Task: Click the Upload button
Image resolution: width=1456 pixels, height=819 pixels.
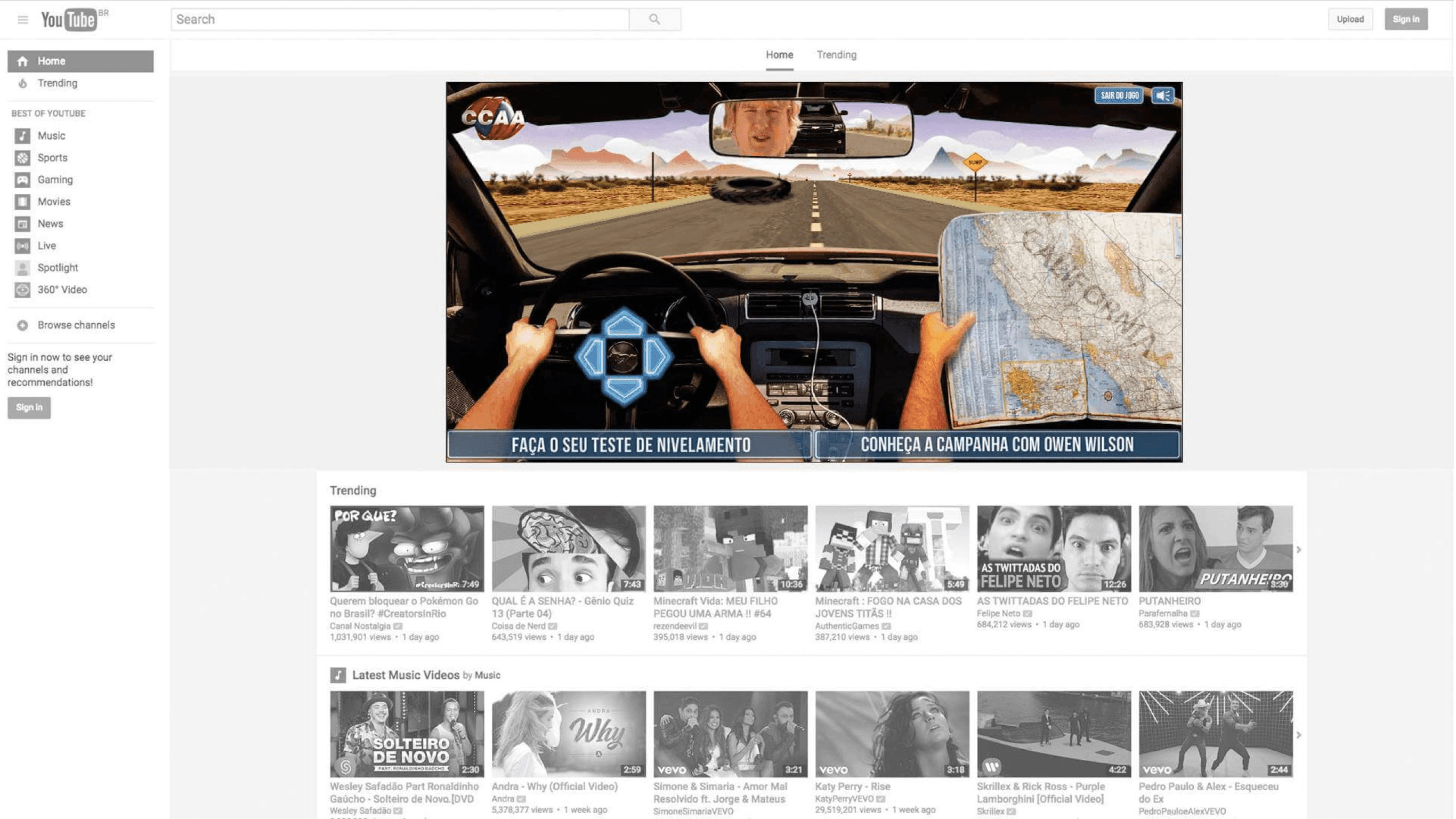Action: pos(1350,19)
